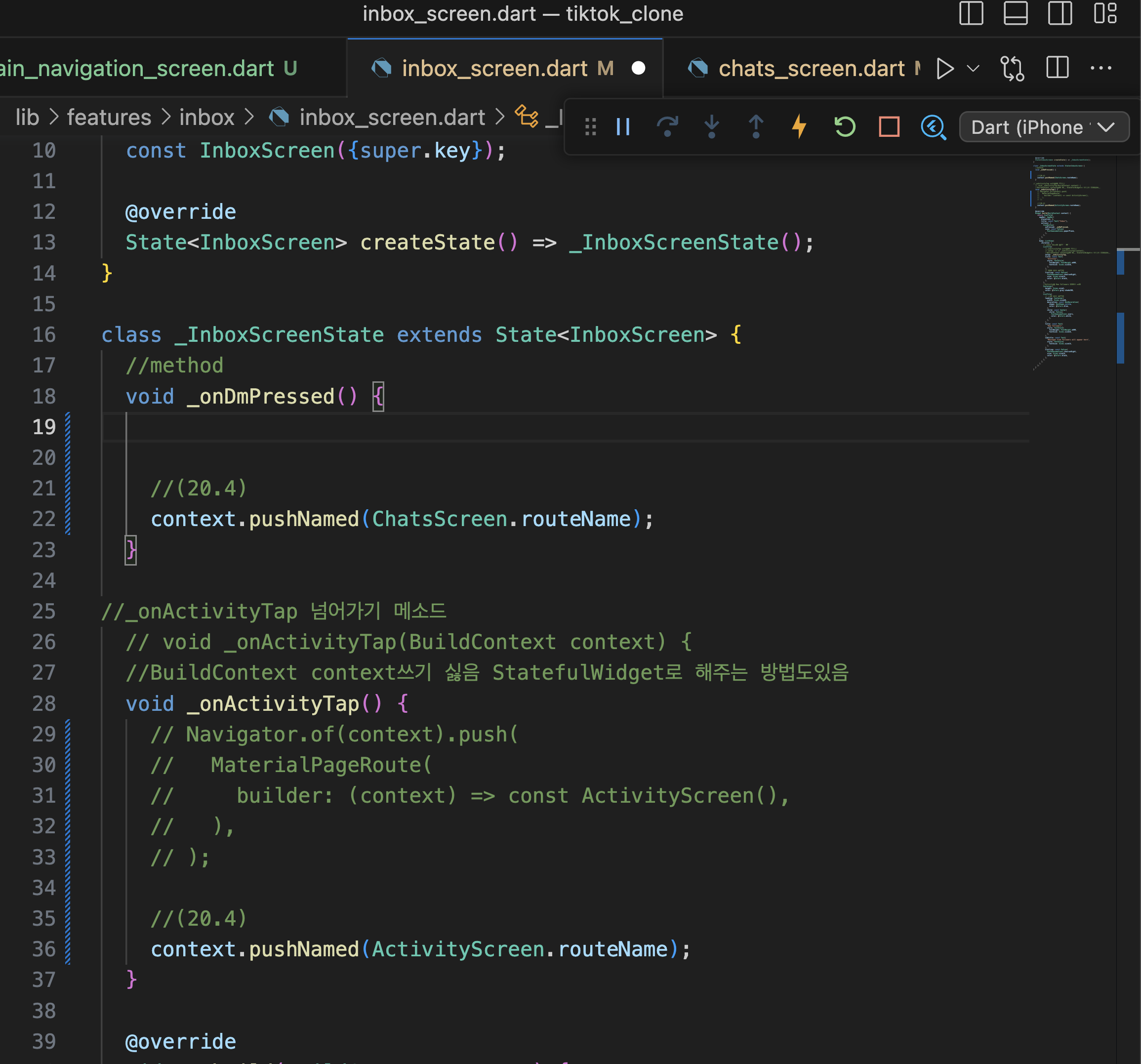Click the debug Step Out icon
This screenshot has width=1141, height=1064.
[756, 127]
